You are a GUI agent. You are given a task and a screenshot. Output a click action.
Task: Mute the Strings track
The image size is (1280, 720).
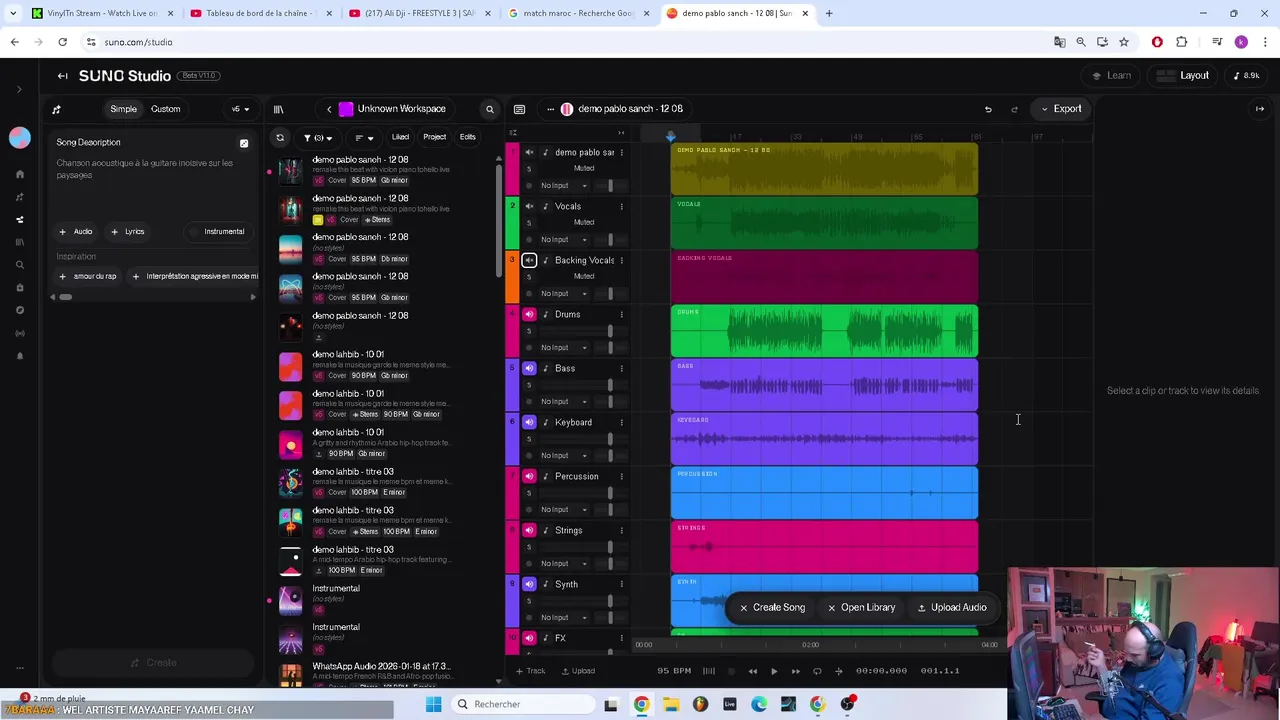click(529, 530)
